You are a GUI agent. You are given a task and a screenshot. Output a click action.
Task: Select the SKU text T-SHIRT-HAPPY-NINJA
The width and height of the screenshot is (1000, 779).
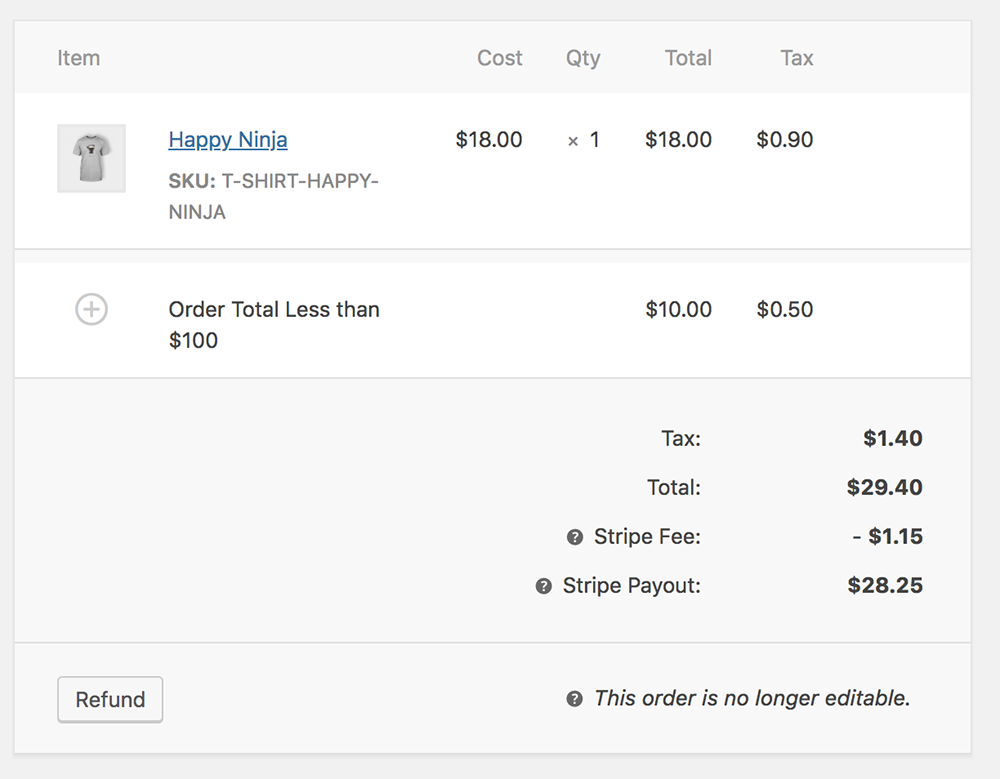click(273, 196)
